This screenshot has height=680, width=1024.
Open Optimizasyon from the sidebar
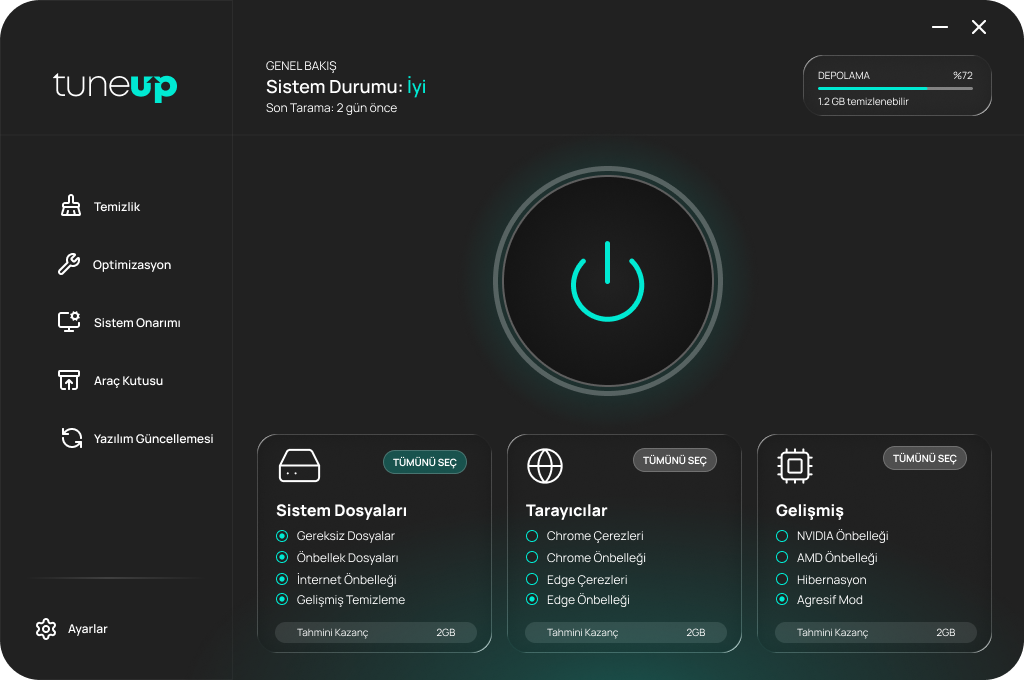(70, 264)
